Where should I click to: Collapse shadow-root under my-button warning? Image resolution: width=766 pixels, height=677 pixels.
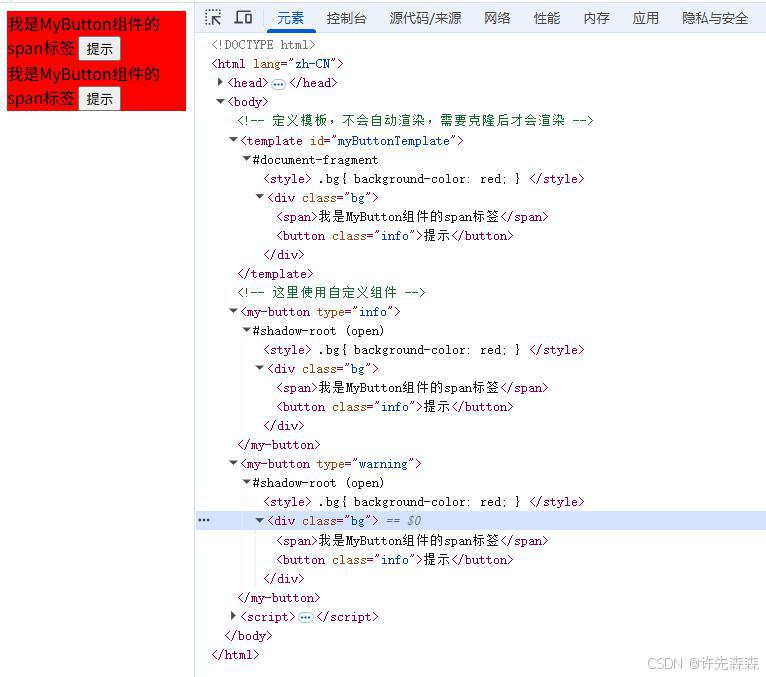click(247, 482)
